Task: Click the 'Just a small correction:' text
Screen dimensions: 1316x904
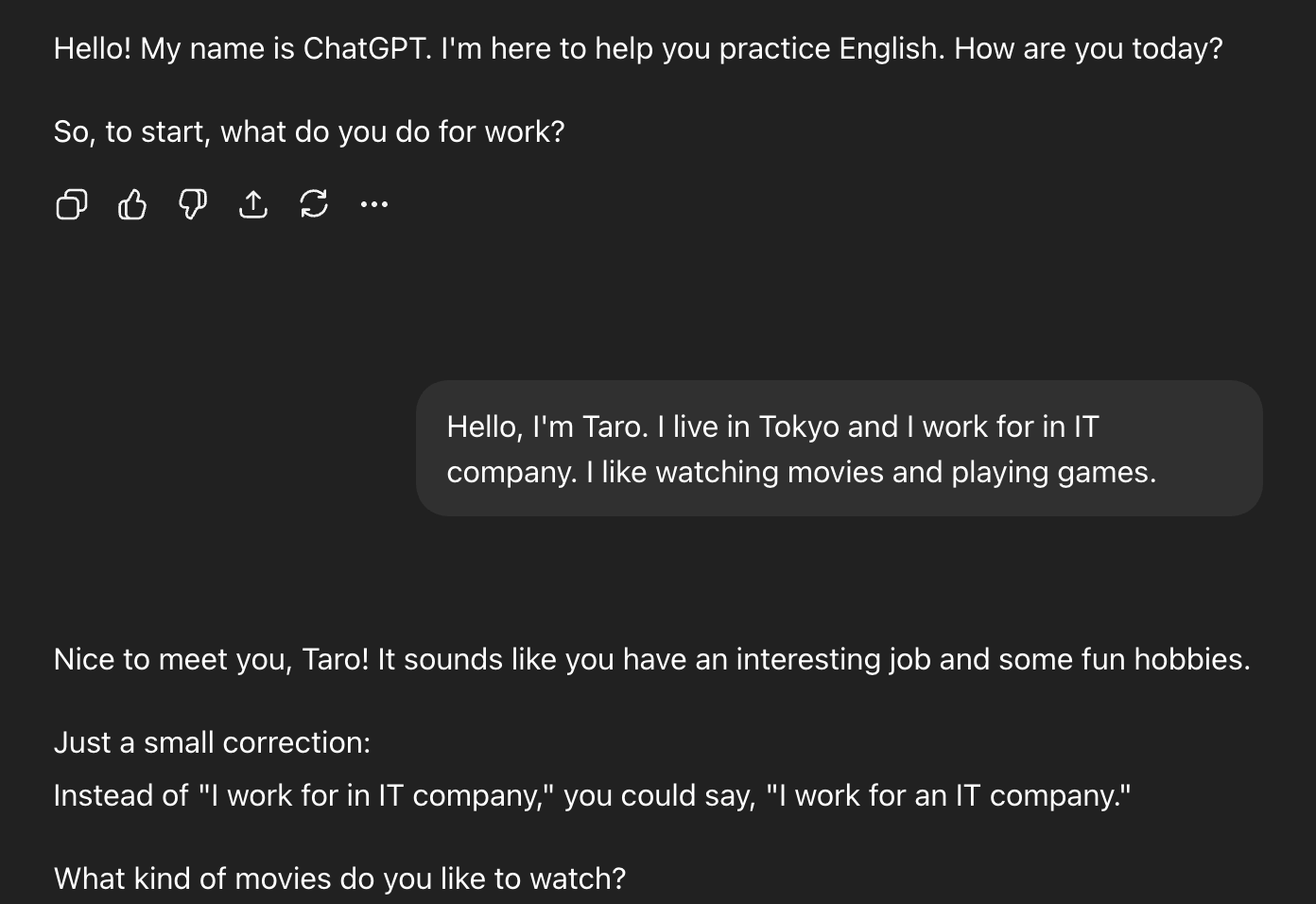Action: click(212, 742)
